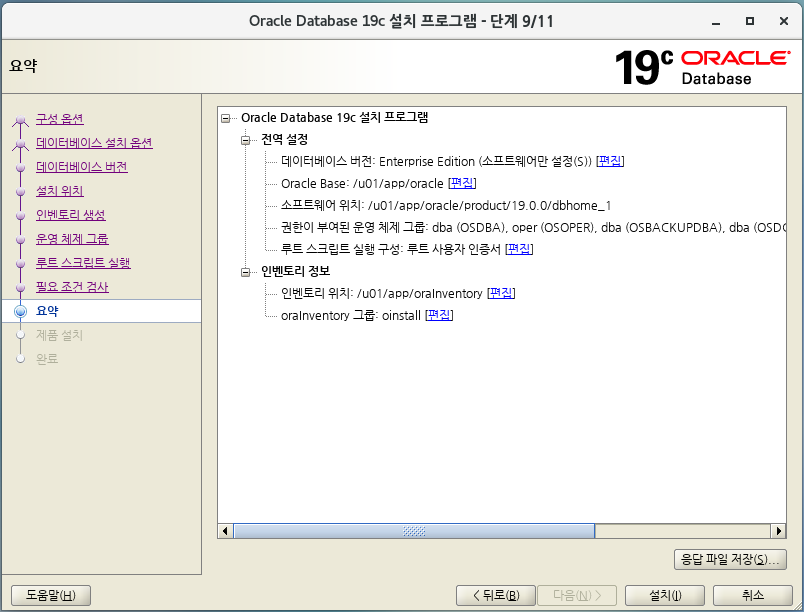Click the 편집 link for 데이터베이스 버전
804x612 pixels.
pyautogui.click(x=610, y=161)
